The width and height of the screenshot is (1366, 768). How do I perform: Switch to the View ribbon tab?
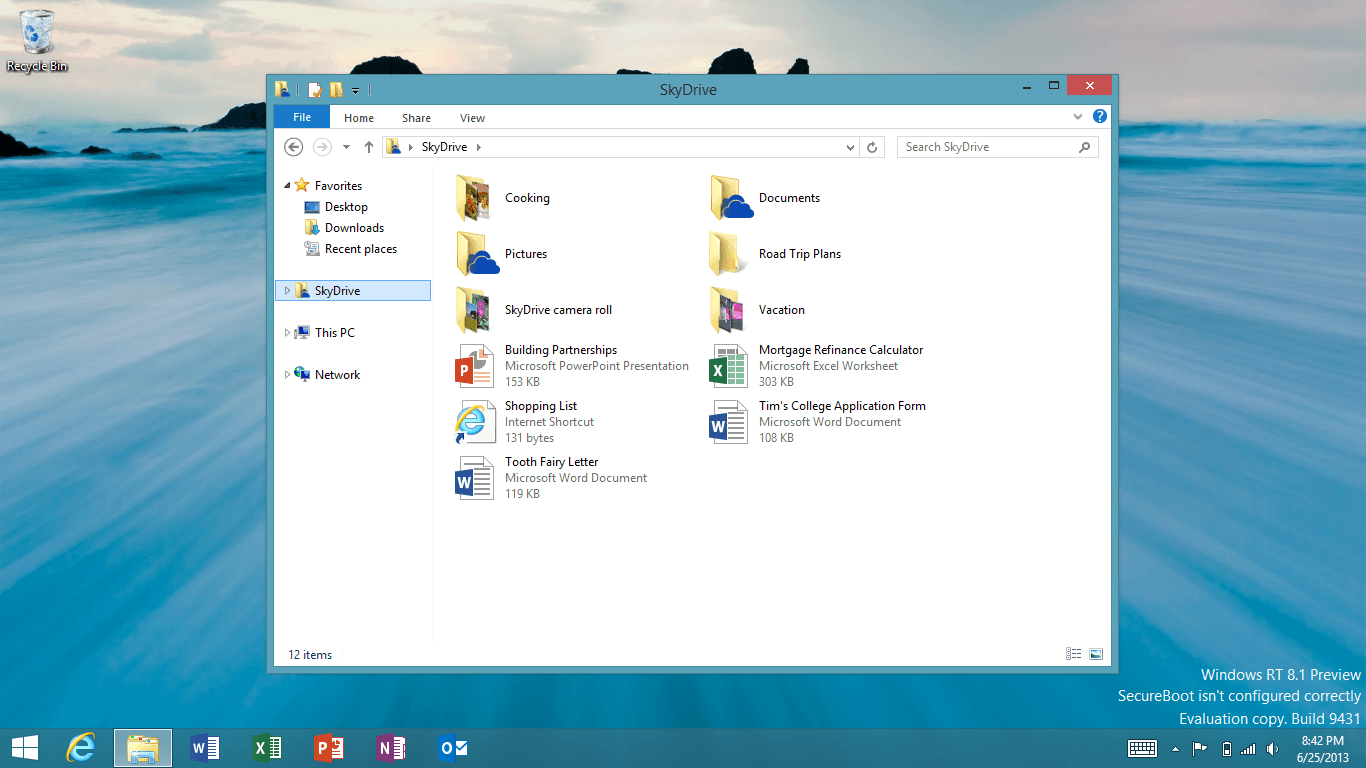click(x=472, y=117)
